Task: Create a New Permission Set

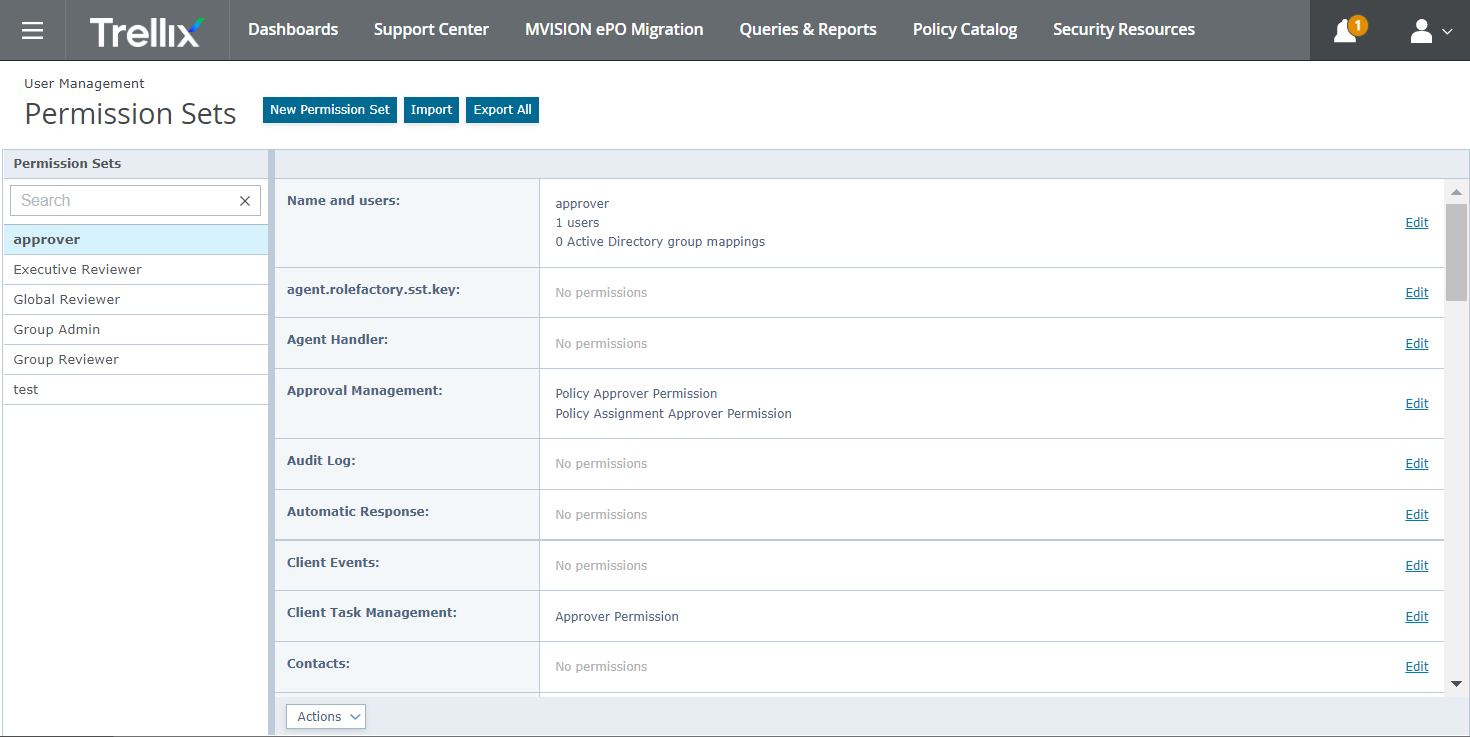Action: click(x=330, y=110)
